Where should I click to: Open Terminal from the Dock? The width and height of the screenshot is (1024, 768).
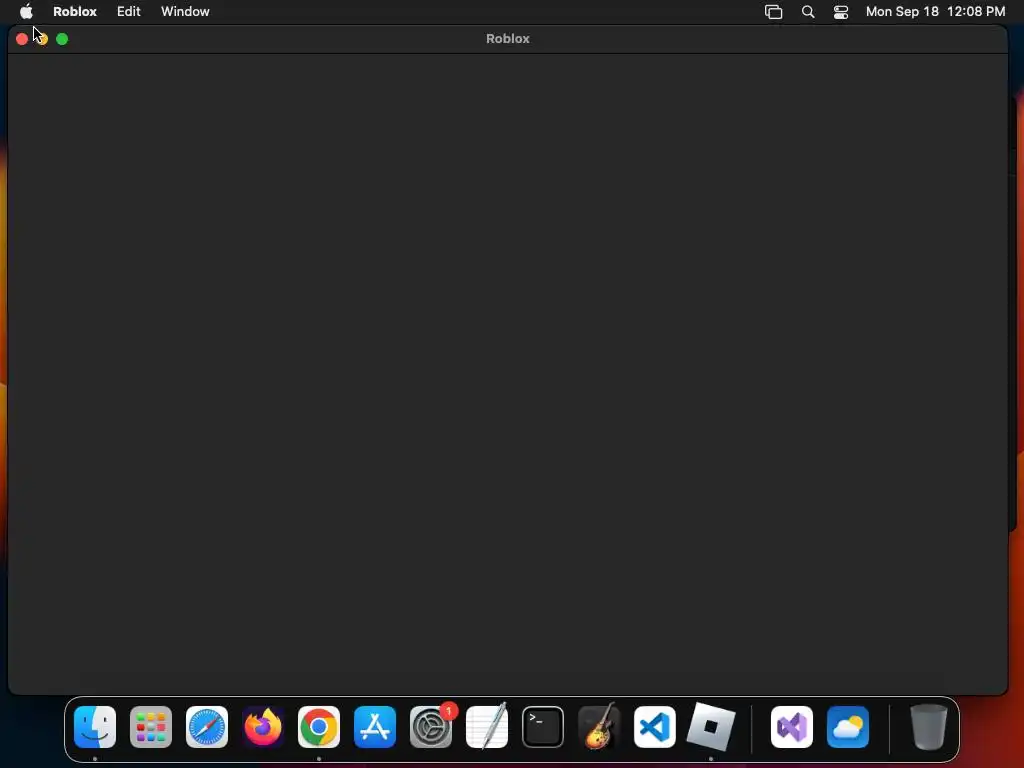coord(543,727)
